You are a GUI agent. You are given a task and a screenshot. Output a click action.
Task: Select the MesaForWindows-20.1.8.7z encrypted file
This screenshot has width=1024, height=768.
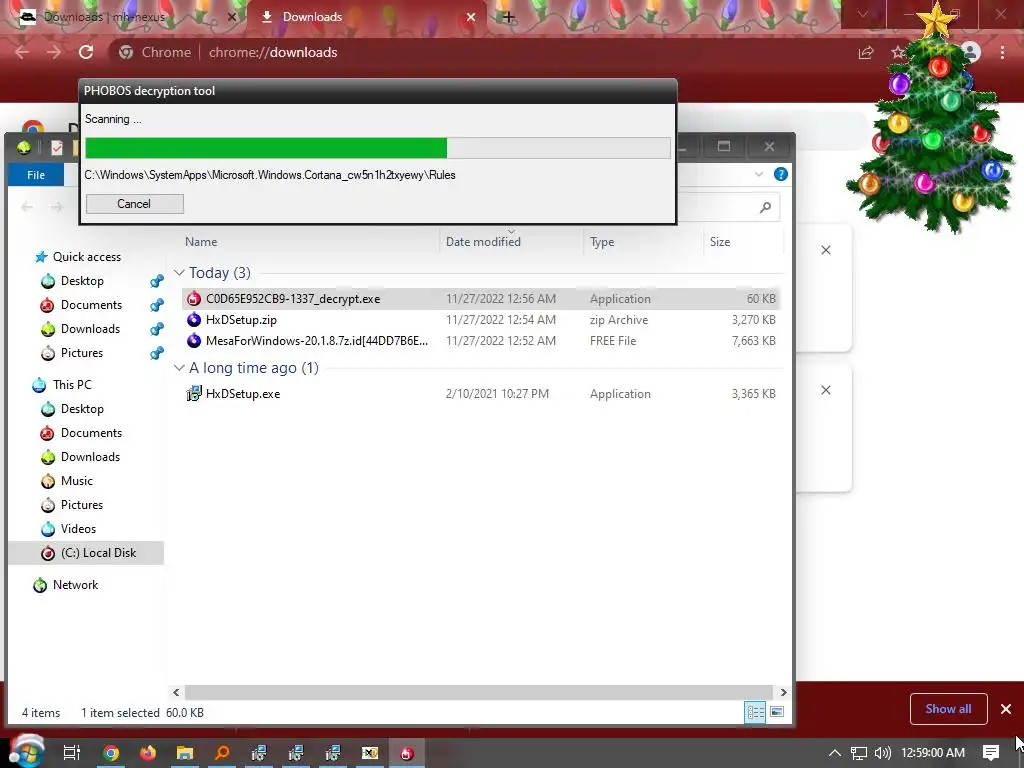coord(481,340)
